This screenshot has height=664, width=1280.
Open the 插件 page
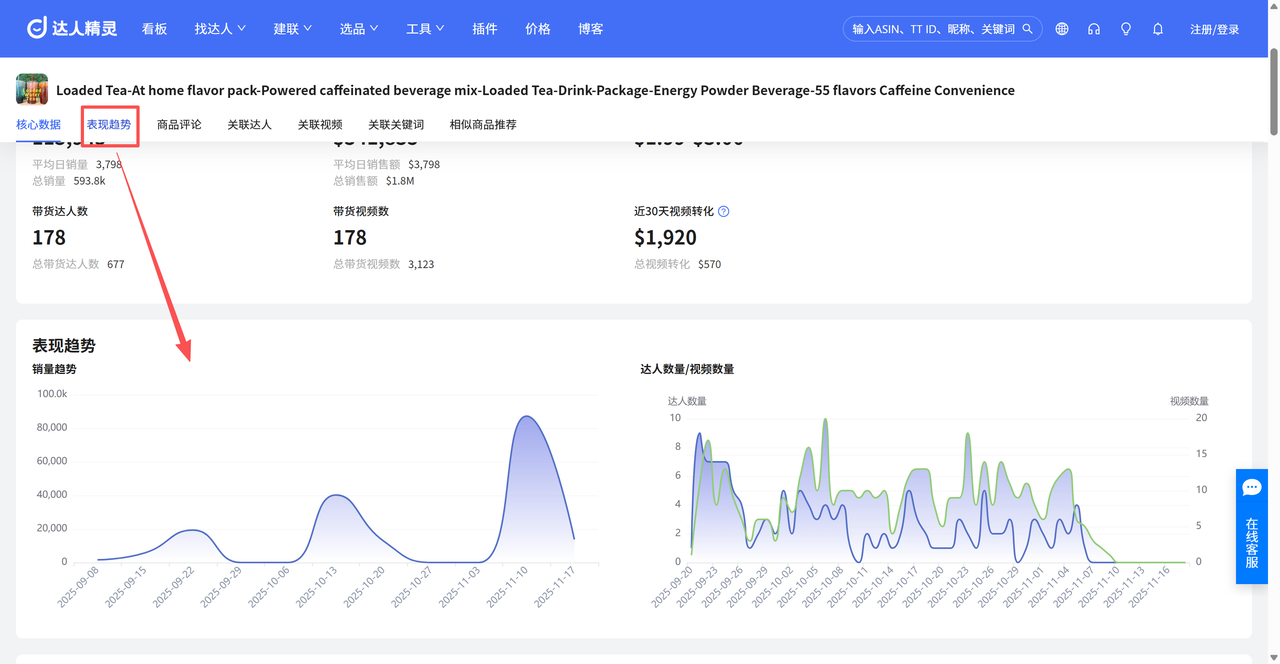point(485,29)
